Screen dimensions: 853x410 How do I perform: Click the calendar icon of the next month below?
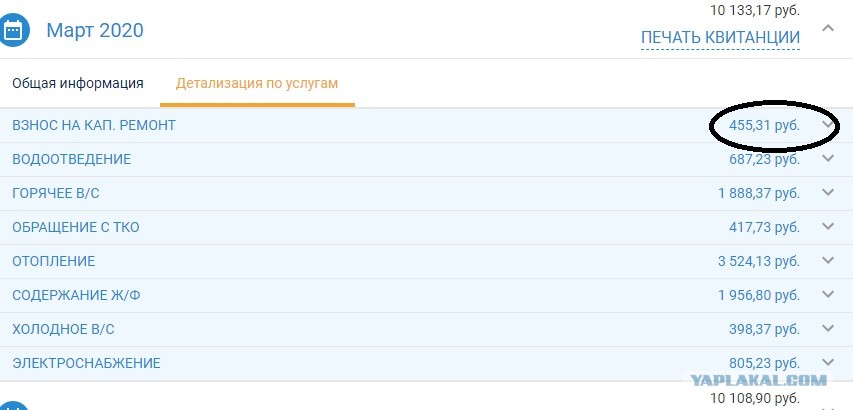[13, 407]
